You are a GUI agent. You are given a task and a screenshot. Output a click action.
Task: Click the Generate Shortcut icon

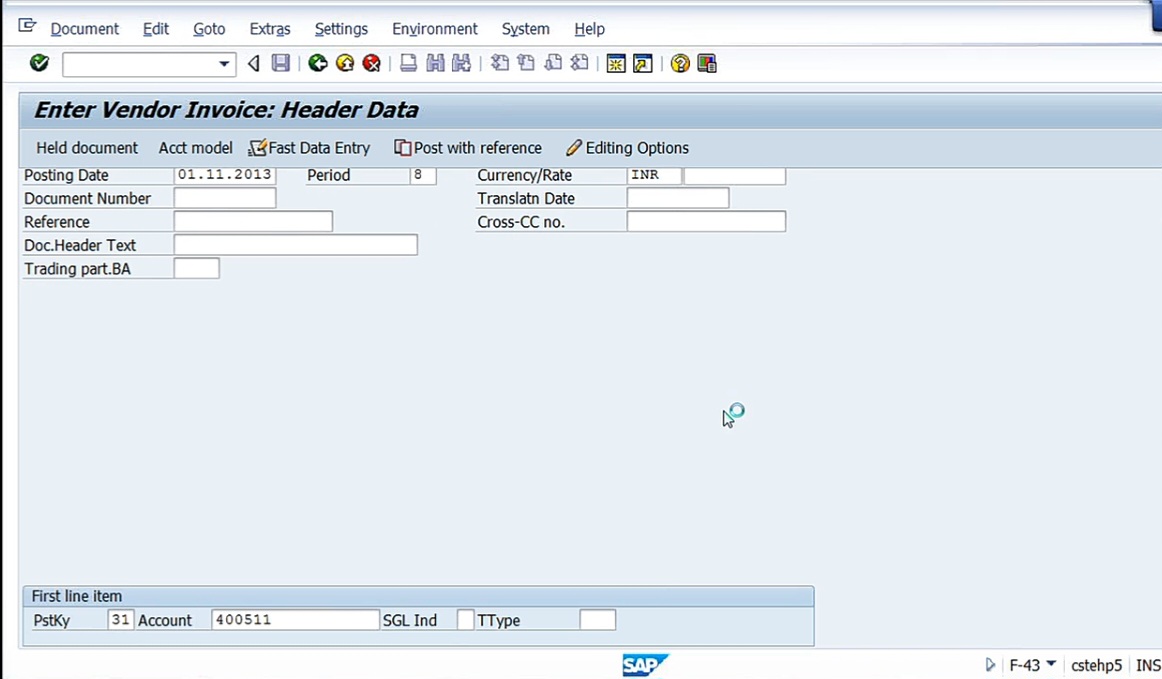point(643,64)
